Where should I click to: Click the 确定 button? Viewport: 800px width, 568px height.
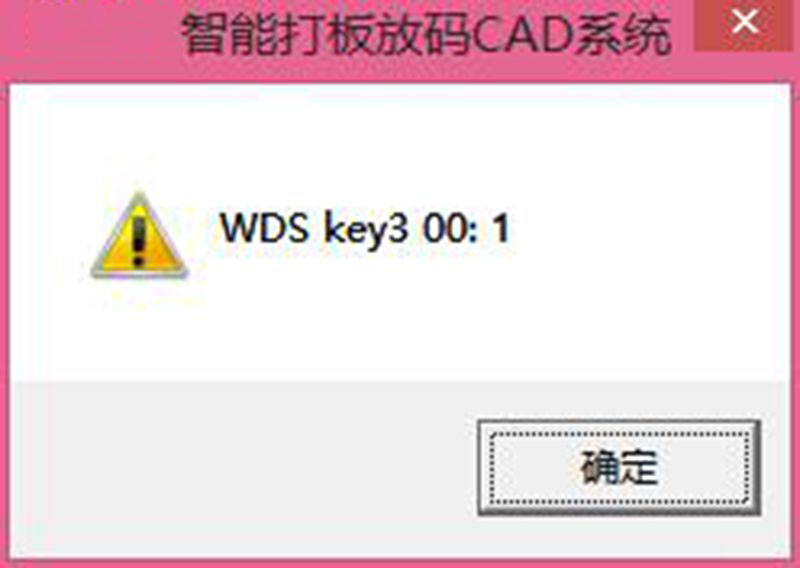click(x=619, y=467)
